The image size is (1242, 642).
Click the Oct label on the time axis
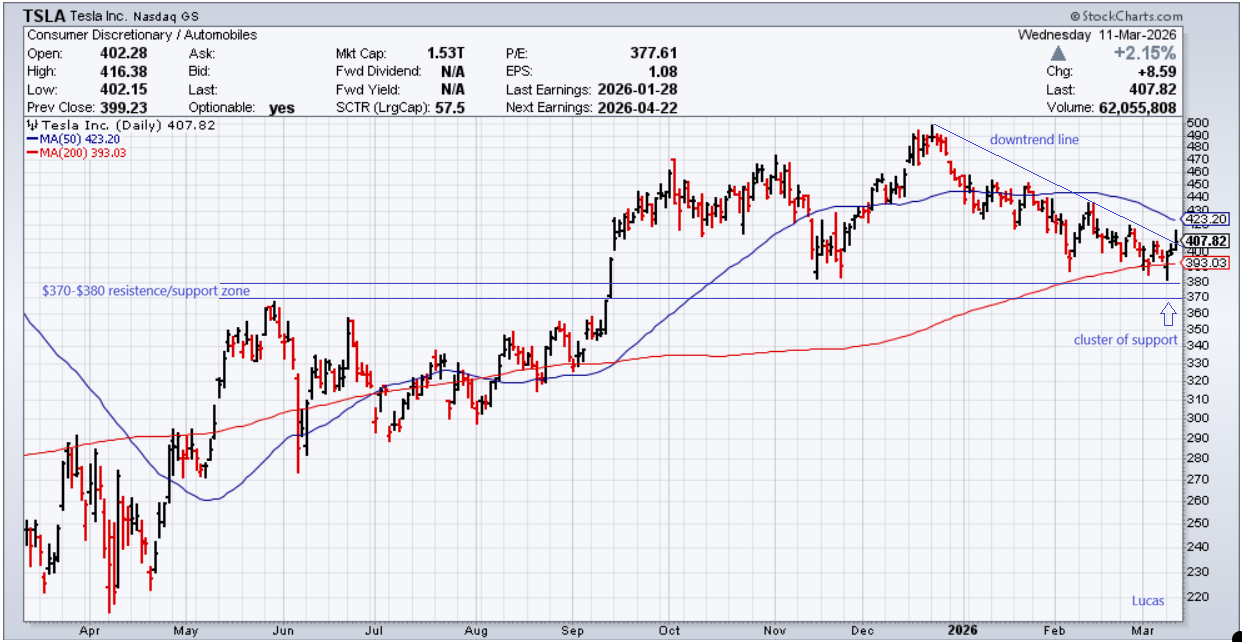point(669,631)
